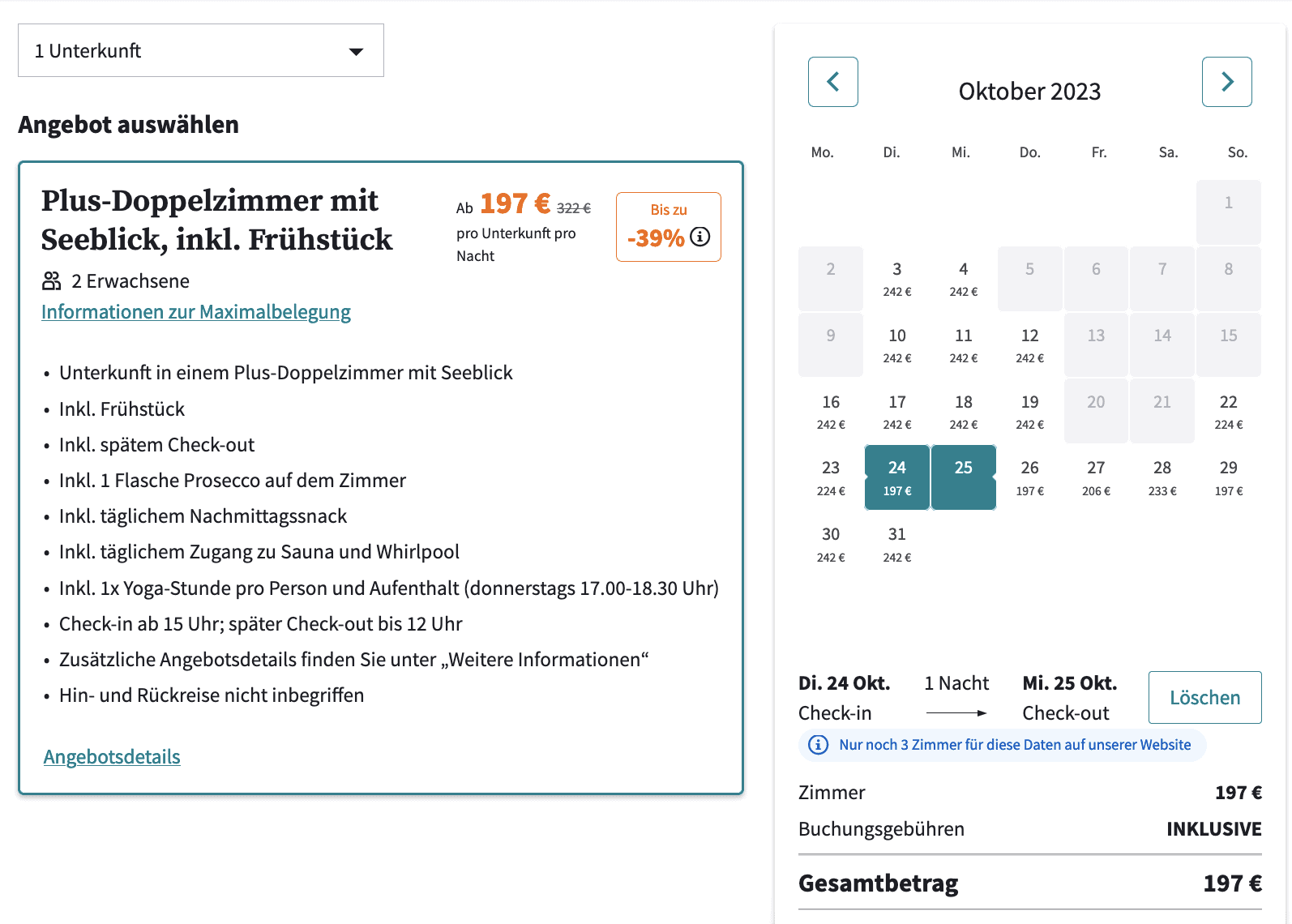1292x924 pixels.
Task: Choose October 3 in calendar
Action: 896,278
